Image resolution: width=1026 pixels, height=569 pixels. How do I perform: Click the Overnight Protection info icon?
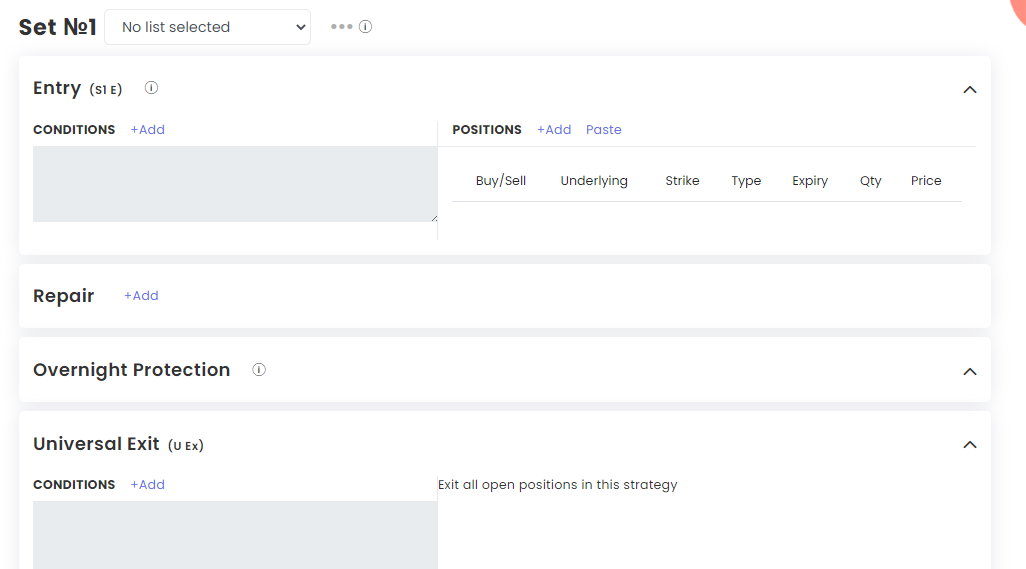pyautogui.click(x=259, y=370)
